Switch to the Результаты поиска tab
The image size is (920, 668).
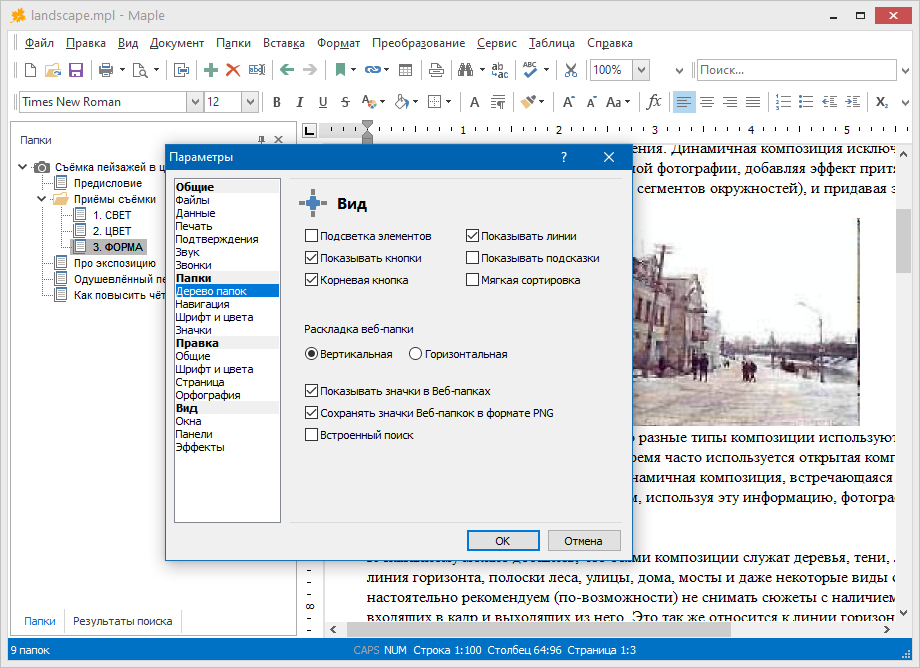pyautogui.click(x=122, y=621)
